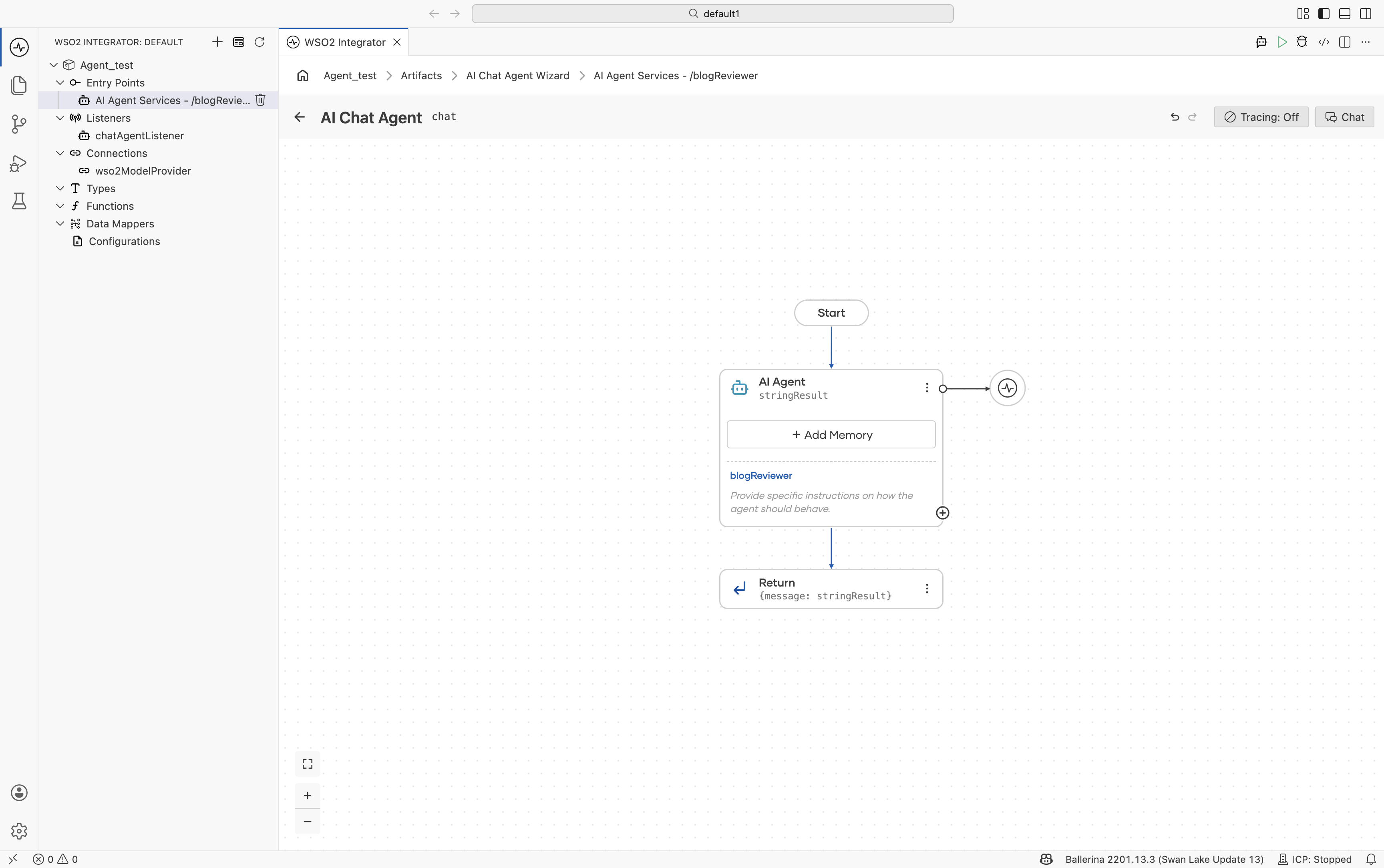Go to home via breadcrumb house icon
The height and width of the screenshot is (868, 1384).
[x=302, y=76]
